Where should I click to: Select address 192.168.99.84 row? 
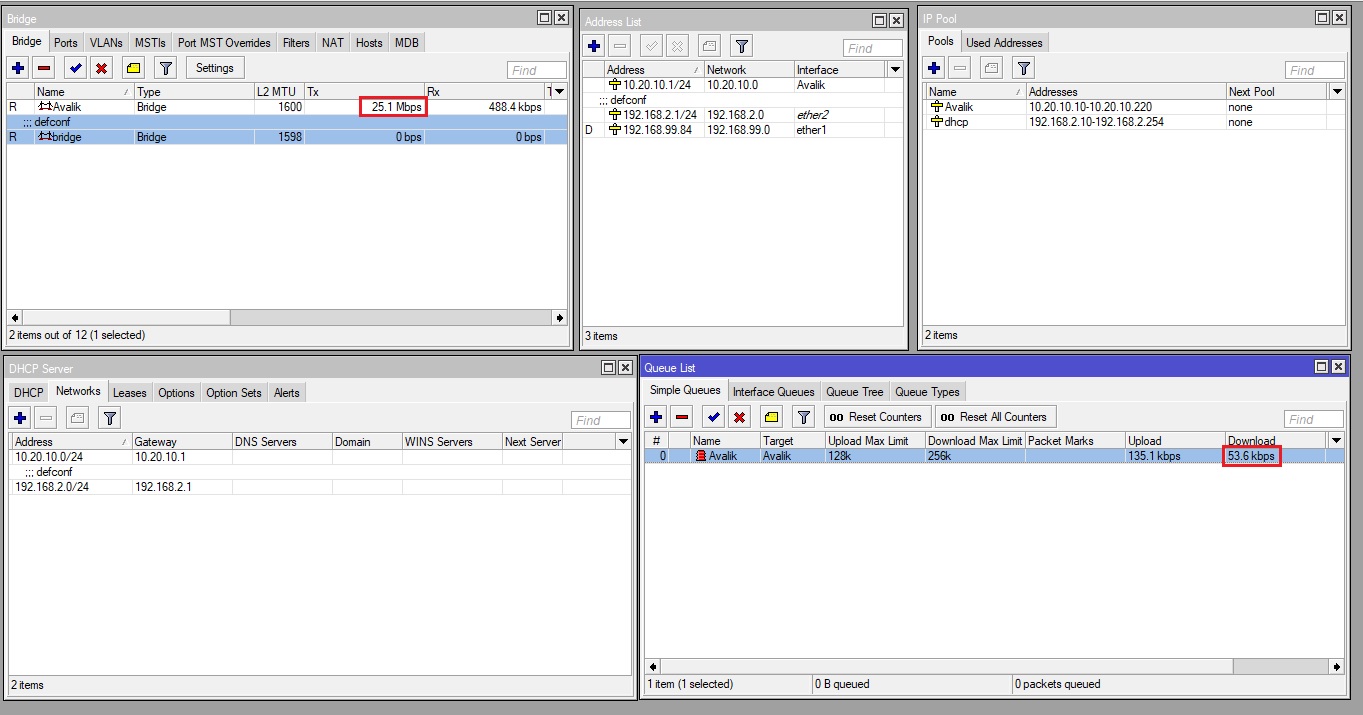pyautogui.click(x=743, y=130)
